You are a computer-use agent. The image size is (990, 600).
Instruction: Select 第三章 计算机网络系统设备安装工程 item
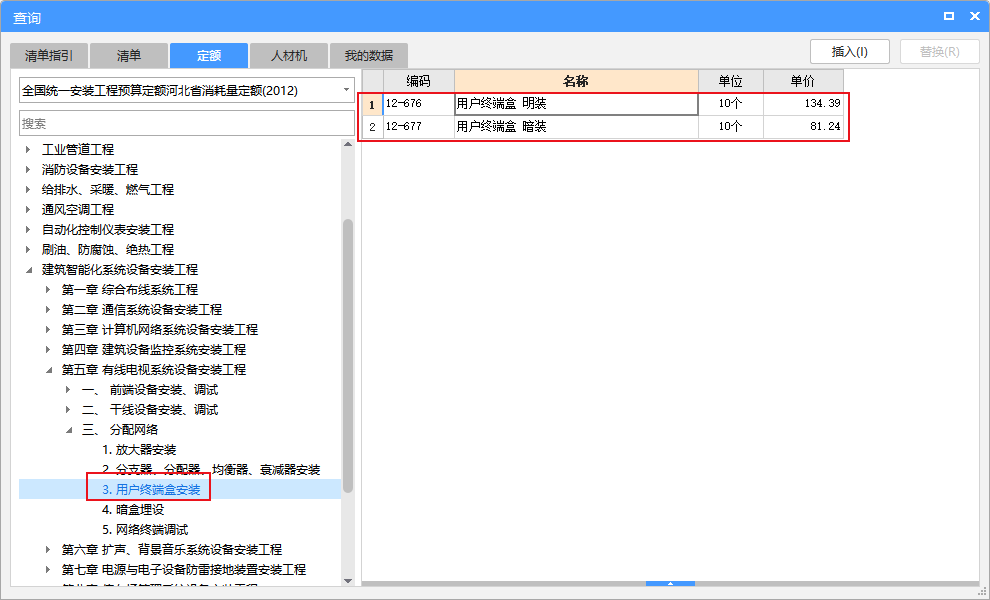pyautogui.click(x=160, y=330)
